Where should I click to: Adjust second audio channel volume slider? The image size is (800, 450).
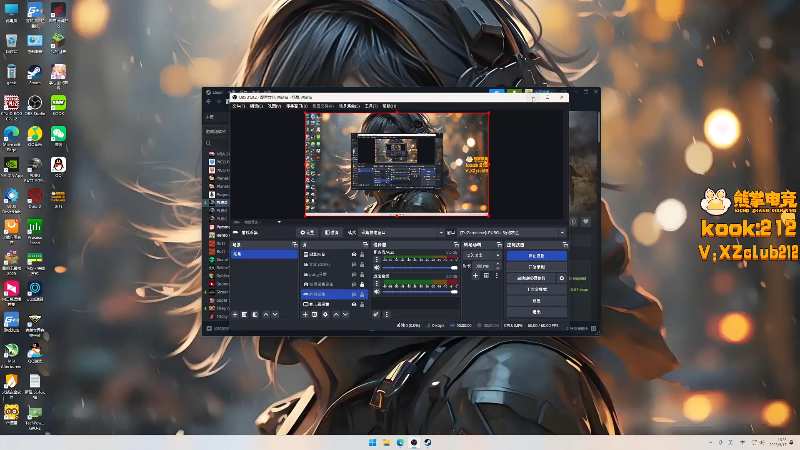(x=419, y=292)
